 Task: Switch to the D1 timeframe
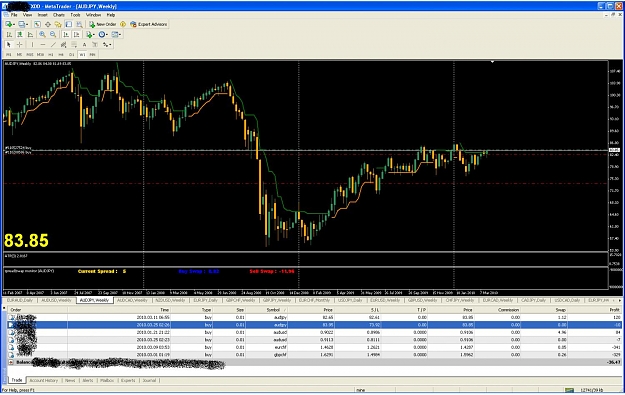click(72, 55)
